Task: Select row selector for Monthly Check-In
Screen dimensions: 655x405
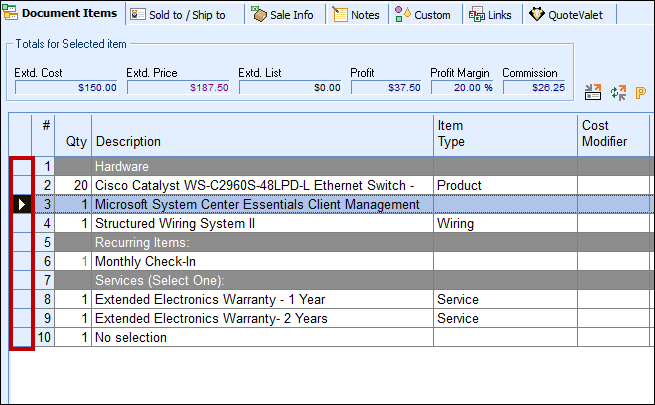Action: pyautogui.click(x=21, y=261)
